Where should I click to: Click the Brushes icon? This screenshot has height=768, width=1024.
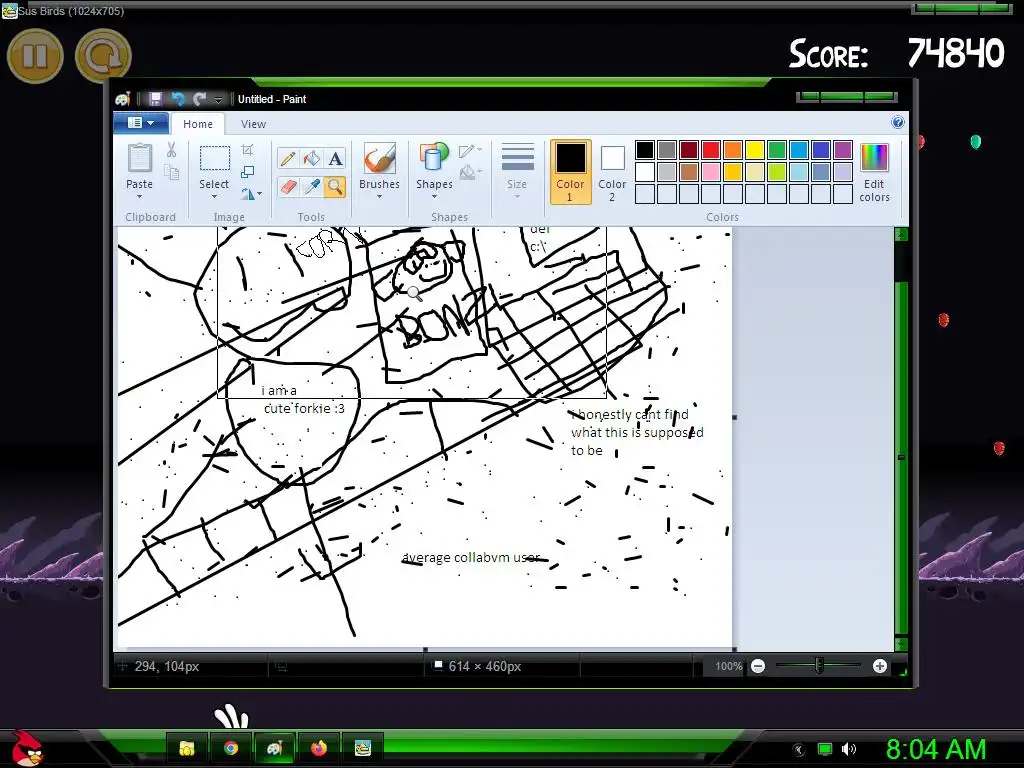click(x=379, y=158)
